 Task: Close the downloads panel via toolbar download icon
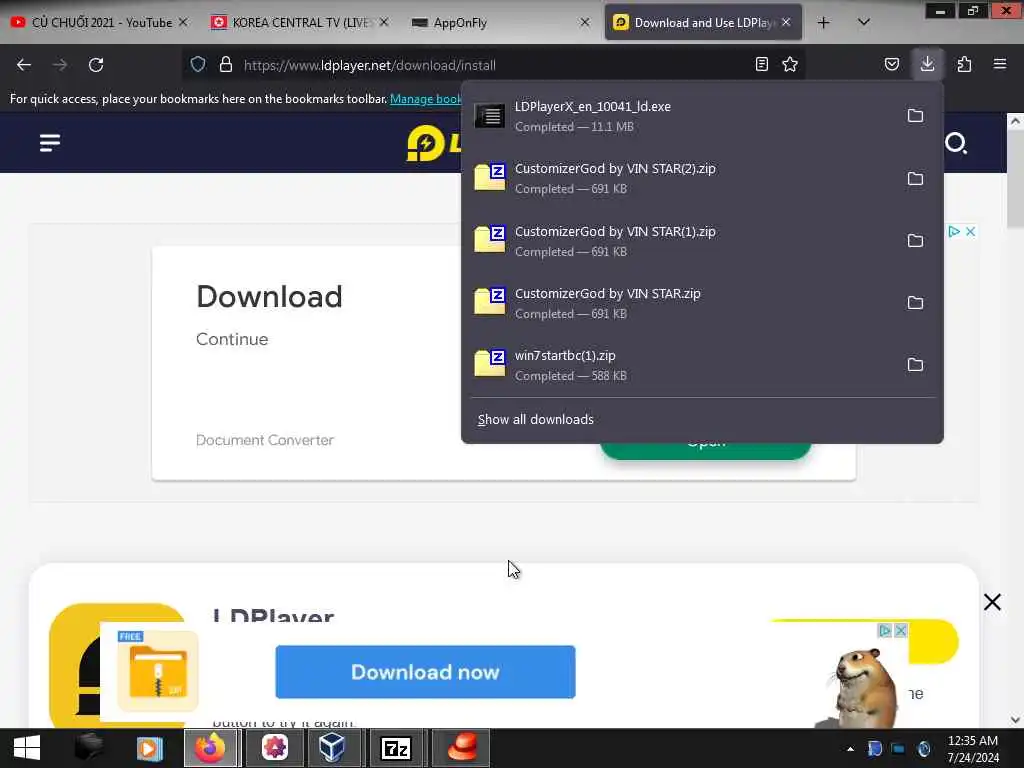click(927, 65)
